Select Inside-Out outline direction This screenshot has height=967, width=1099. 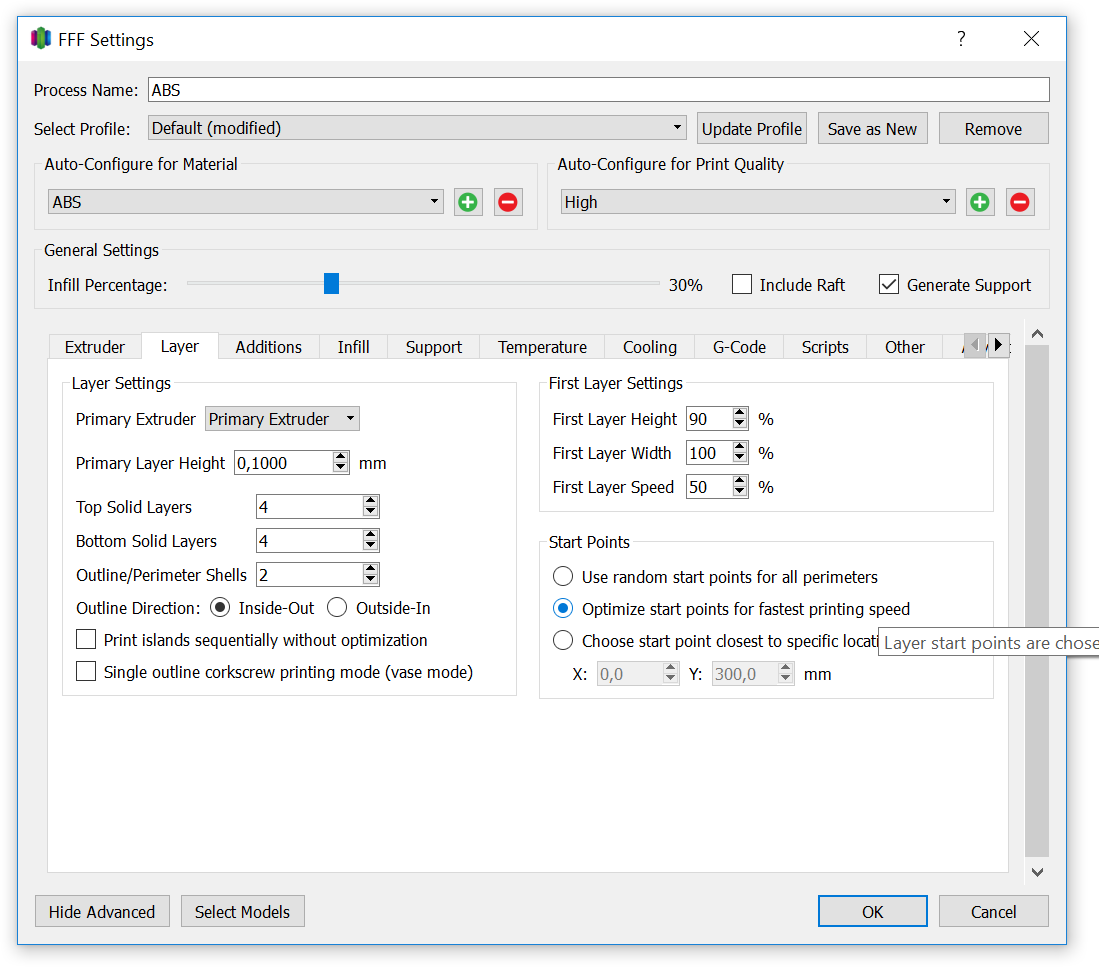(220, 608)
